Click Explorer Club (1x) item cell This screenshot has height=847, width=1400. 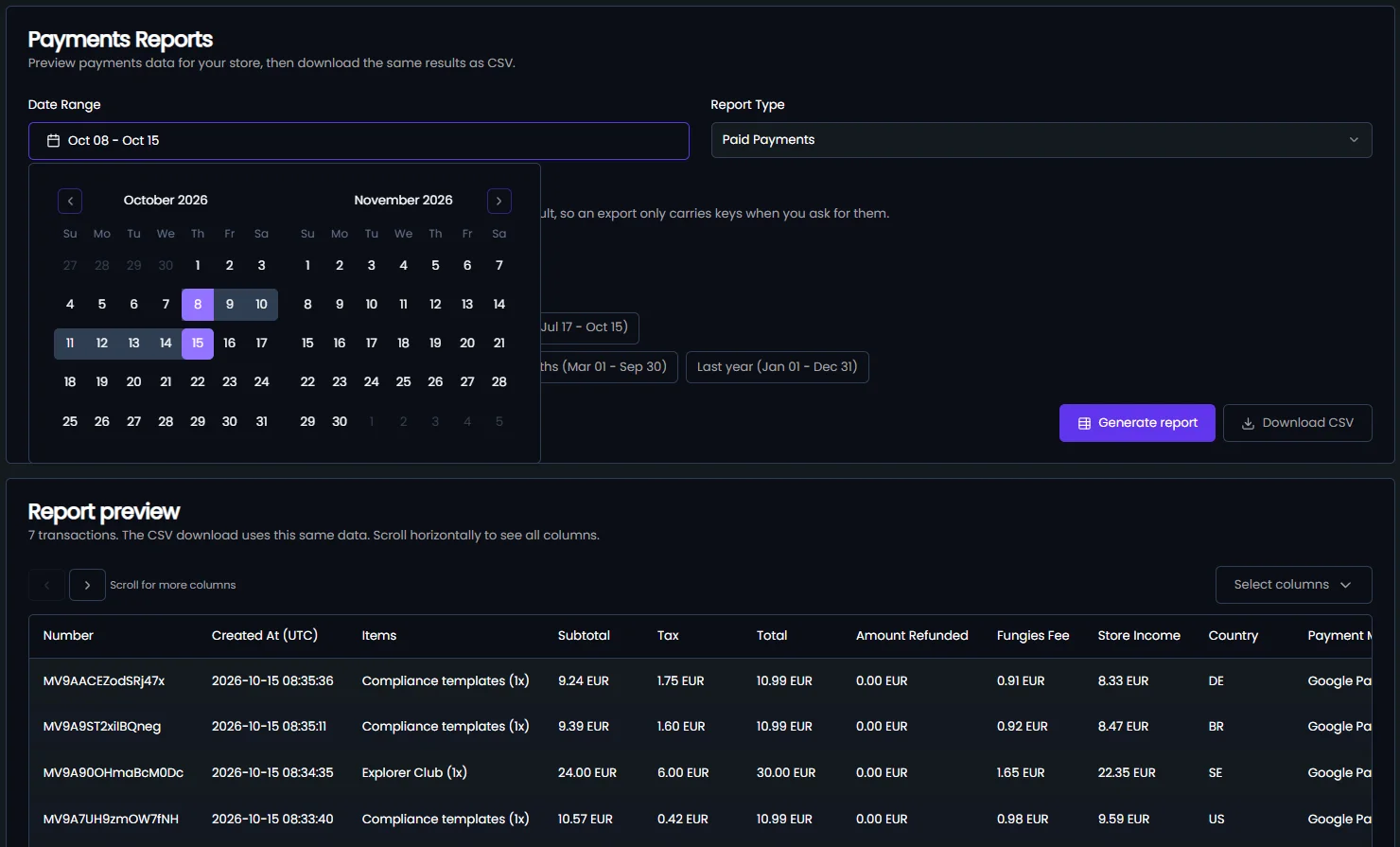pyautogui.click(x=414, y=773)
